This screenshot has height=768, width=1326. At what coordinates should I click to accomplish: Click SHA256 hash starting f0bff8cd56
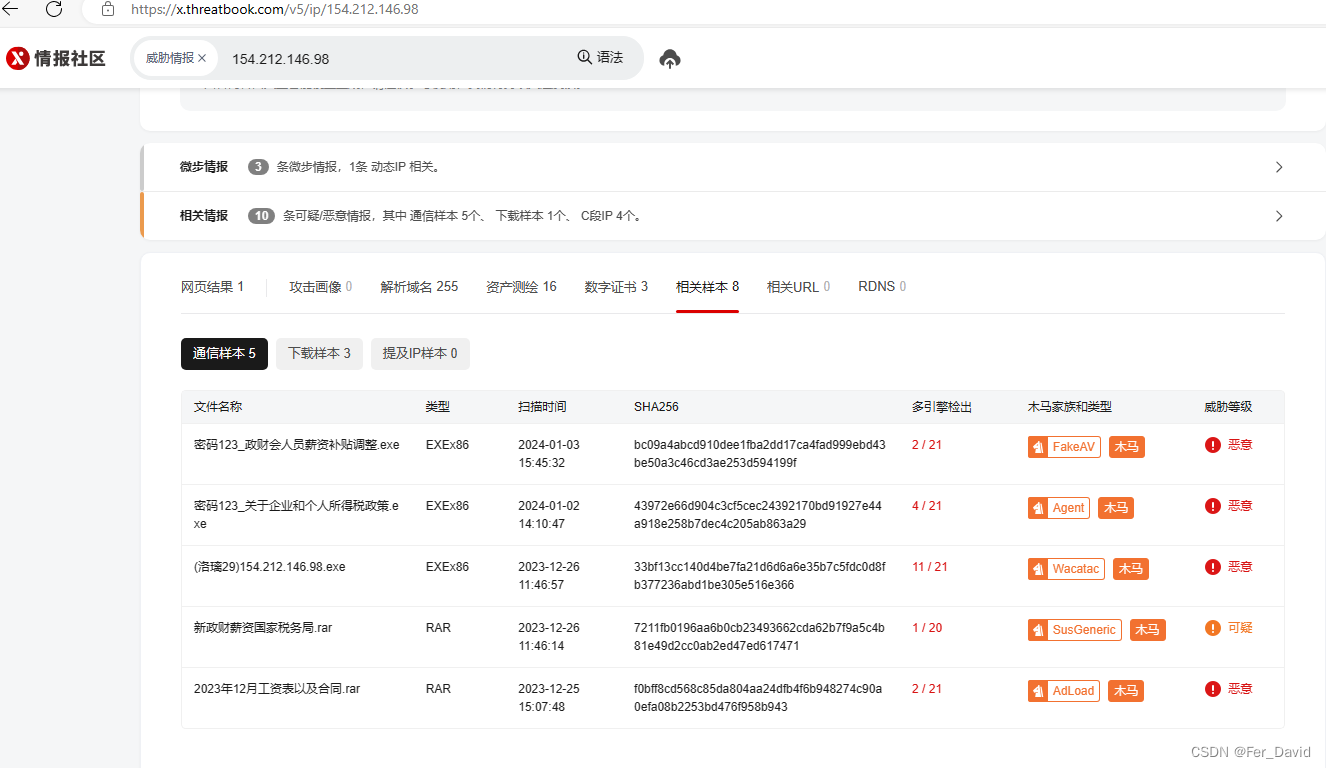pyautogui.click(x=758, y=698)
